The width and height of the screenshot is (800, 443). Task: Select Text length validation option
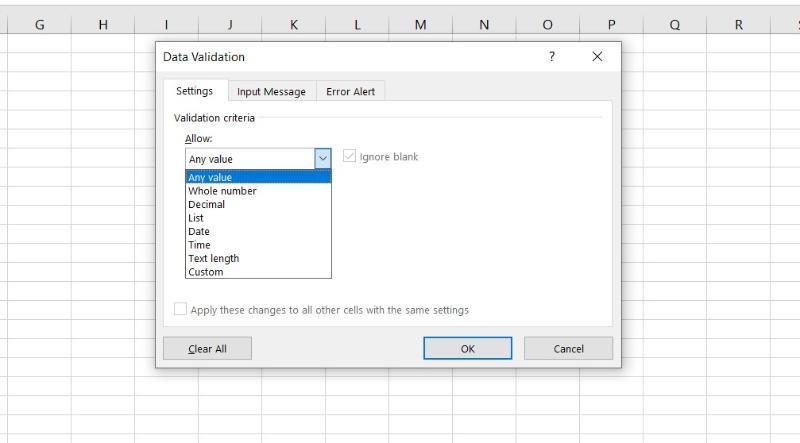pyautogui.click(x=213, y=258)
